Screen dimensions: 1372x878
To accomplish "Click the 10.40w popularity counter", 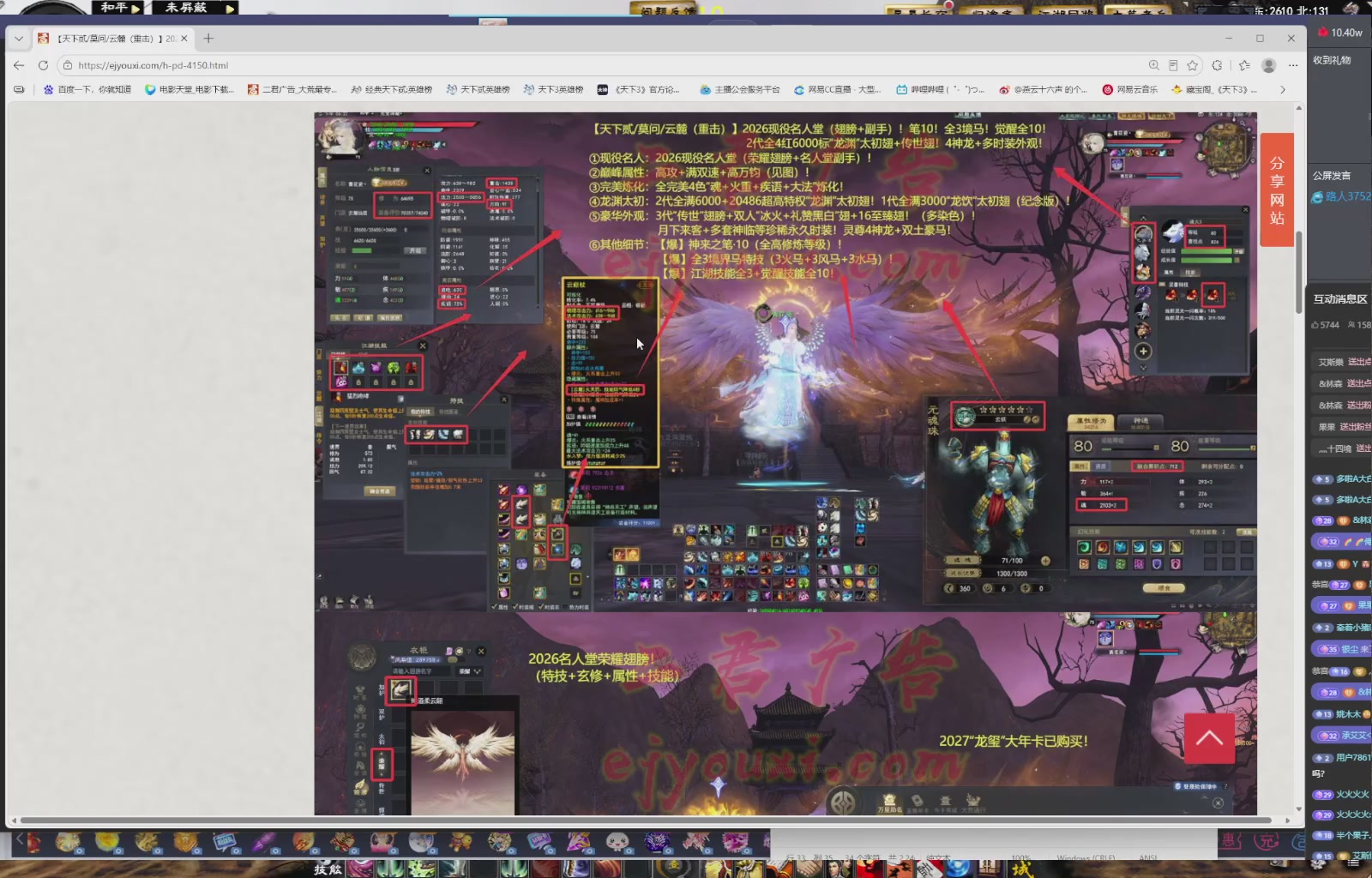I will (x=1340, y=33).
